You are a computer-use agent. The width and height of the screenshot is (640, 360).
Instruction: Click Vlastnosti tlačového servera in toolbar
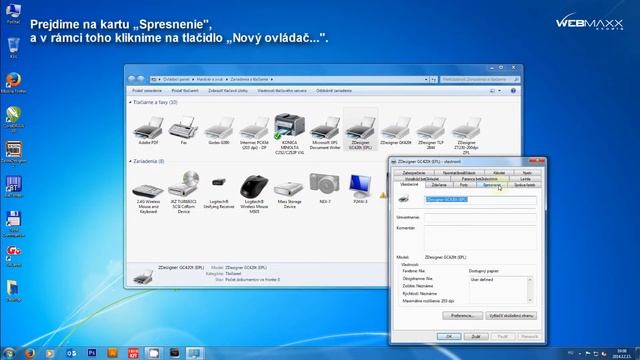pos(282,91)
